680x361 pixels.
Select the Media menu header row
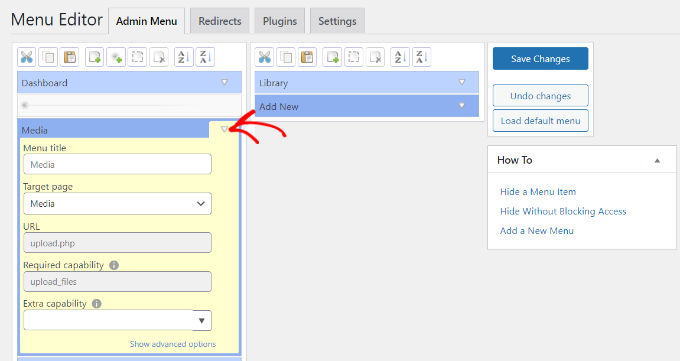click(x=115, y=129)
